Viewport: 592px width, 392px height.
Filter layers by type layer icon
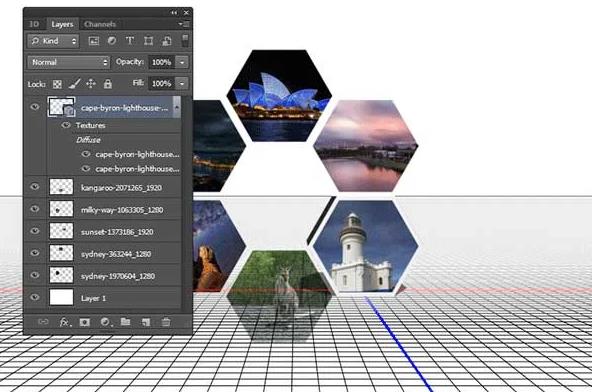click(x=130, y=41)
